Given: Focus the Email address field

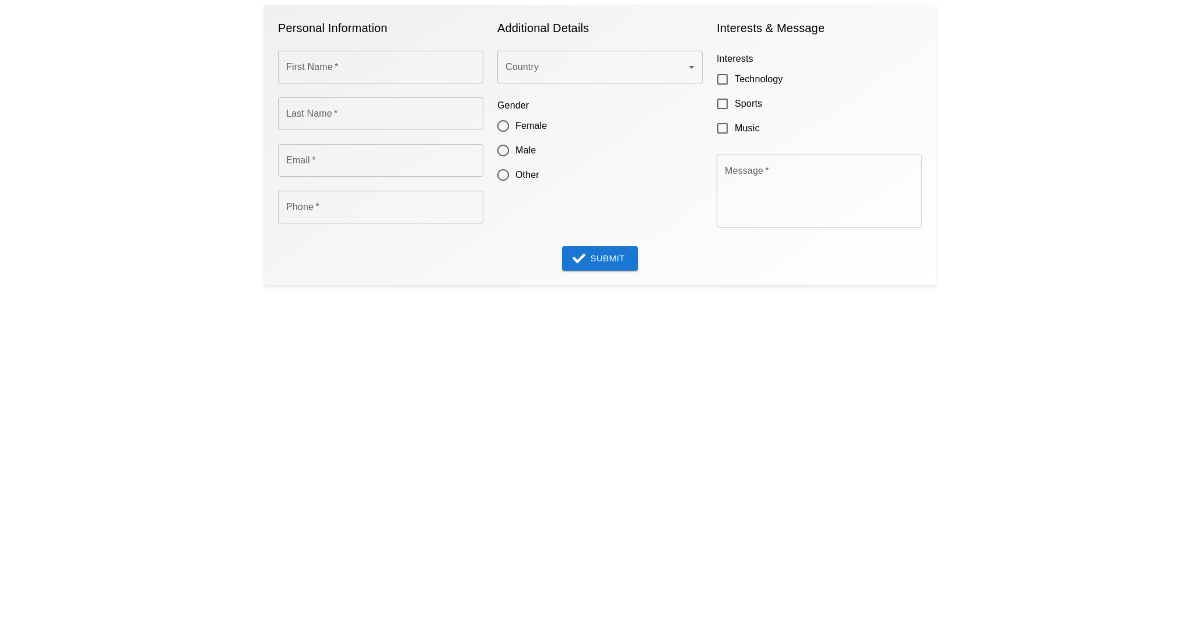Looking at the screenshot, I should coord(380,160).
